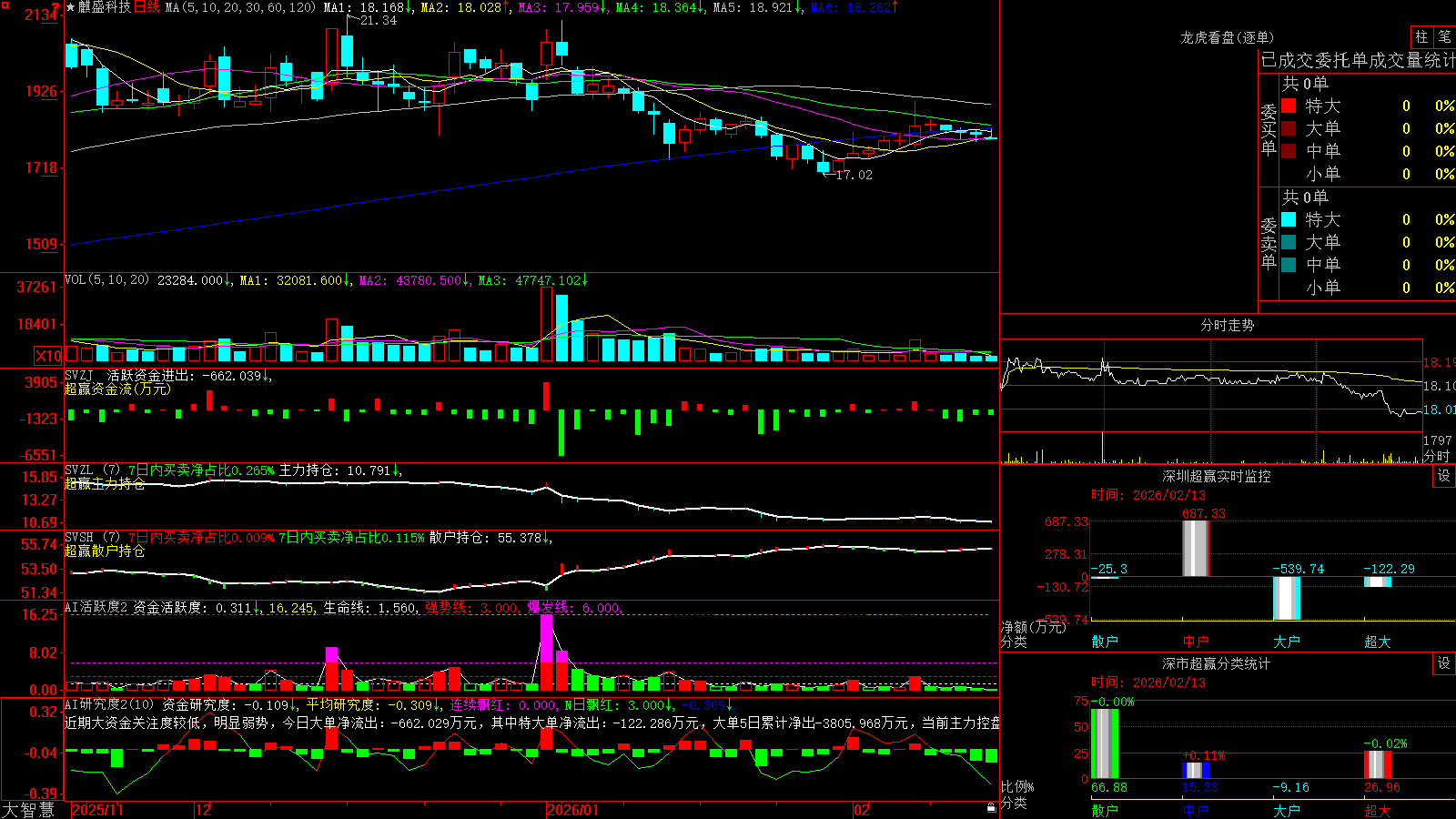The height and width of the screenshot is (819, 1456).
Task: Open 设 settings for 深圳超赢实时监控
Action: pyautogui.click(x=1444, y=476)
